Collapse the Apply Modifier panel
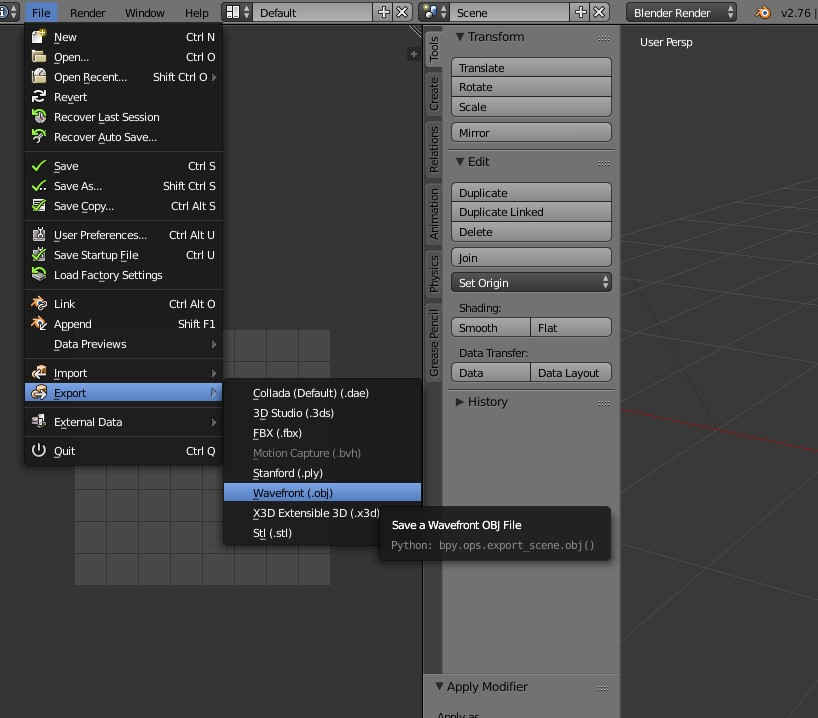Image resolution: width=818 pixels, height=718 pixels. click(439, 686)
